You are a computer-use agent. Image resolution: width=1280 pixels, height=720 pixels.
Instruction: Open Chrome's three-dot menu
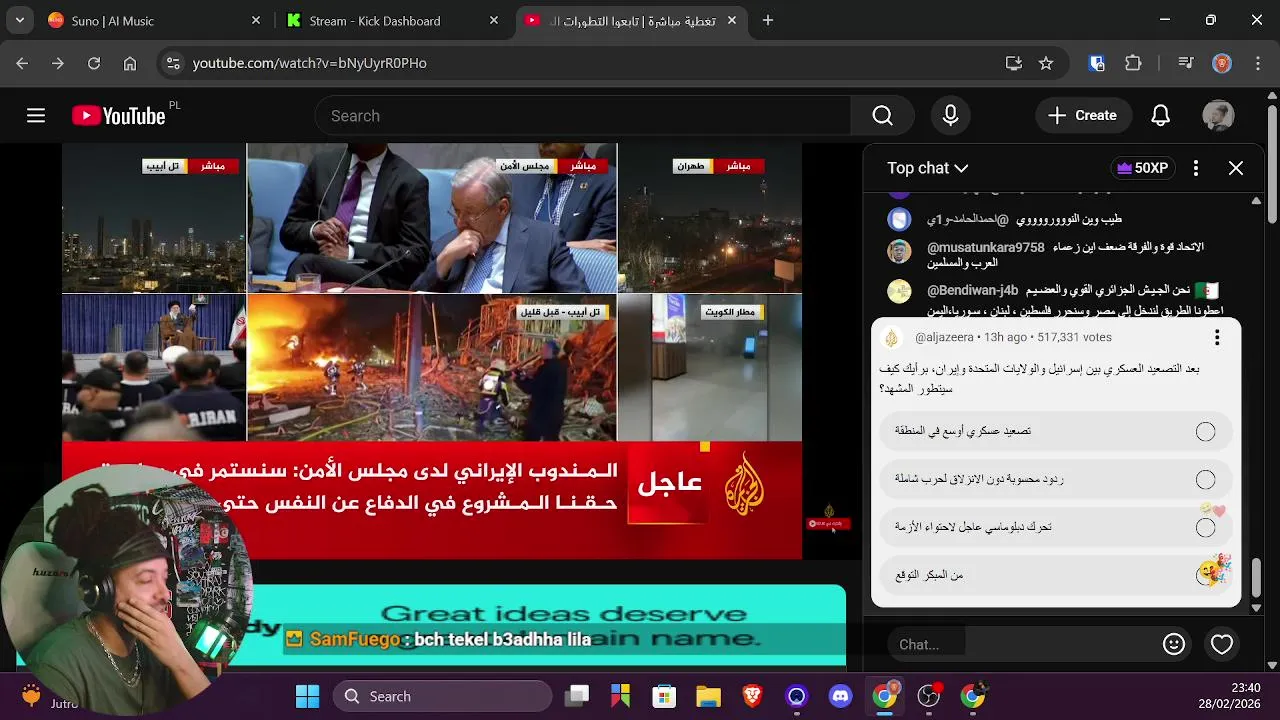[1257, 63]
